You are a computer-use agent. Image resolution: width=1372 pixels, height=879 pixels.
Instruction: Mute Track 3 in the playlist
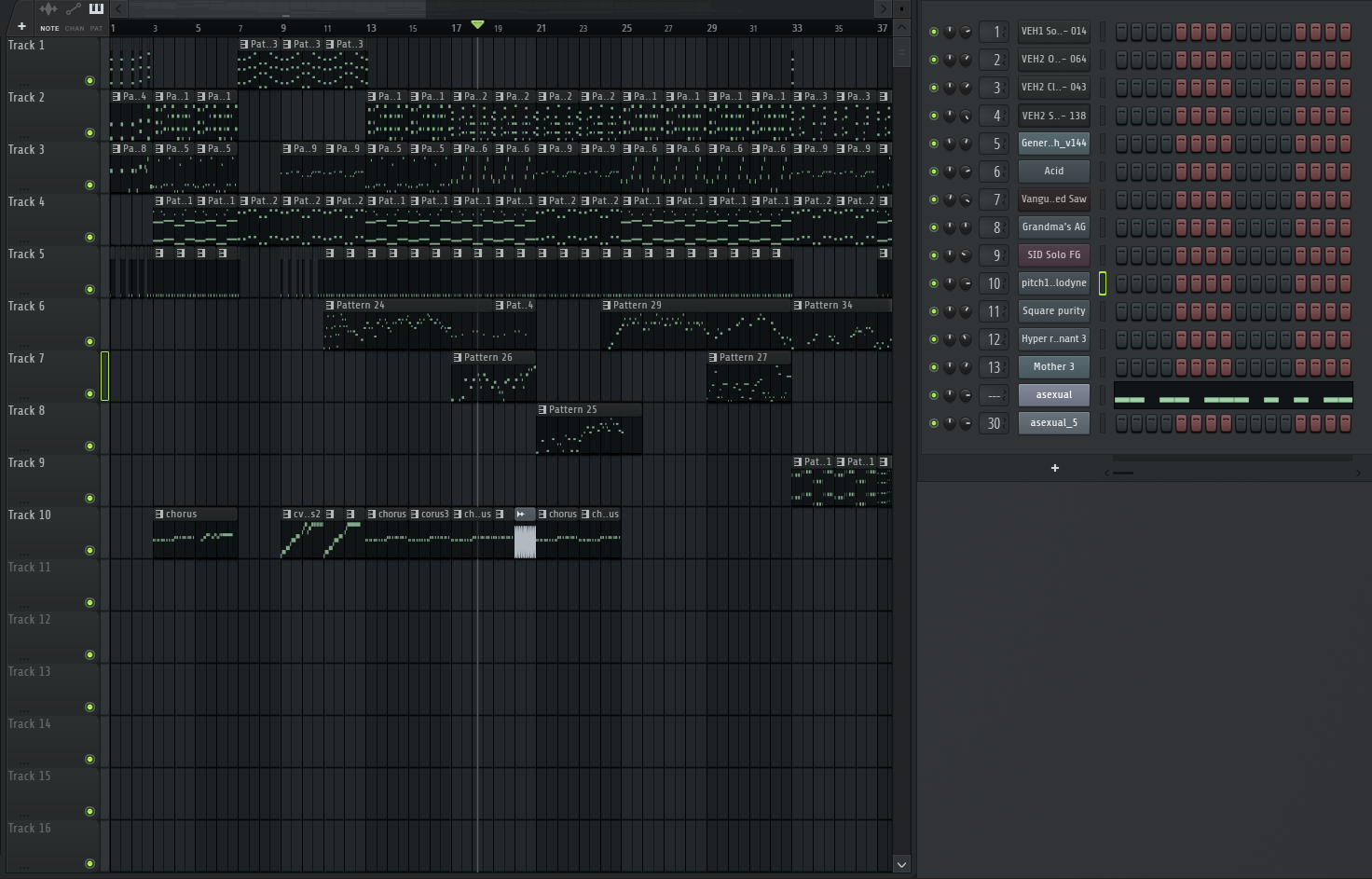[89, 185]
